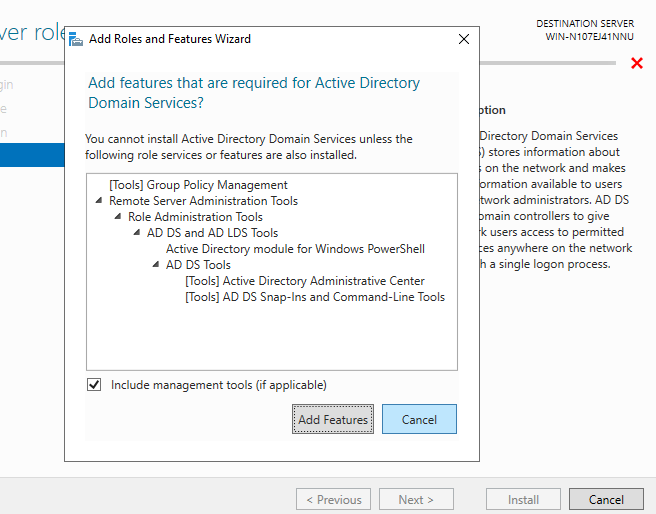Click the Add Roles and Features Wizard title icon
The image size is (656, 514).
[x=76, y=39]
